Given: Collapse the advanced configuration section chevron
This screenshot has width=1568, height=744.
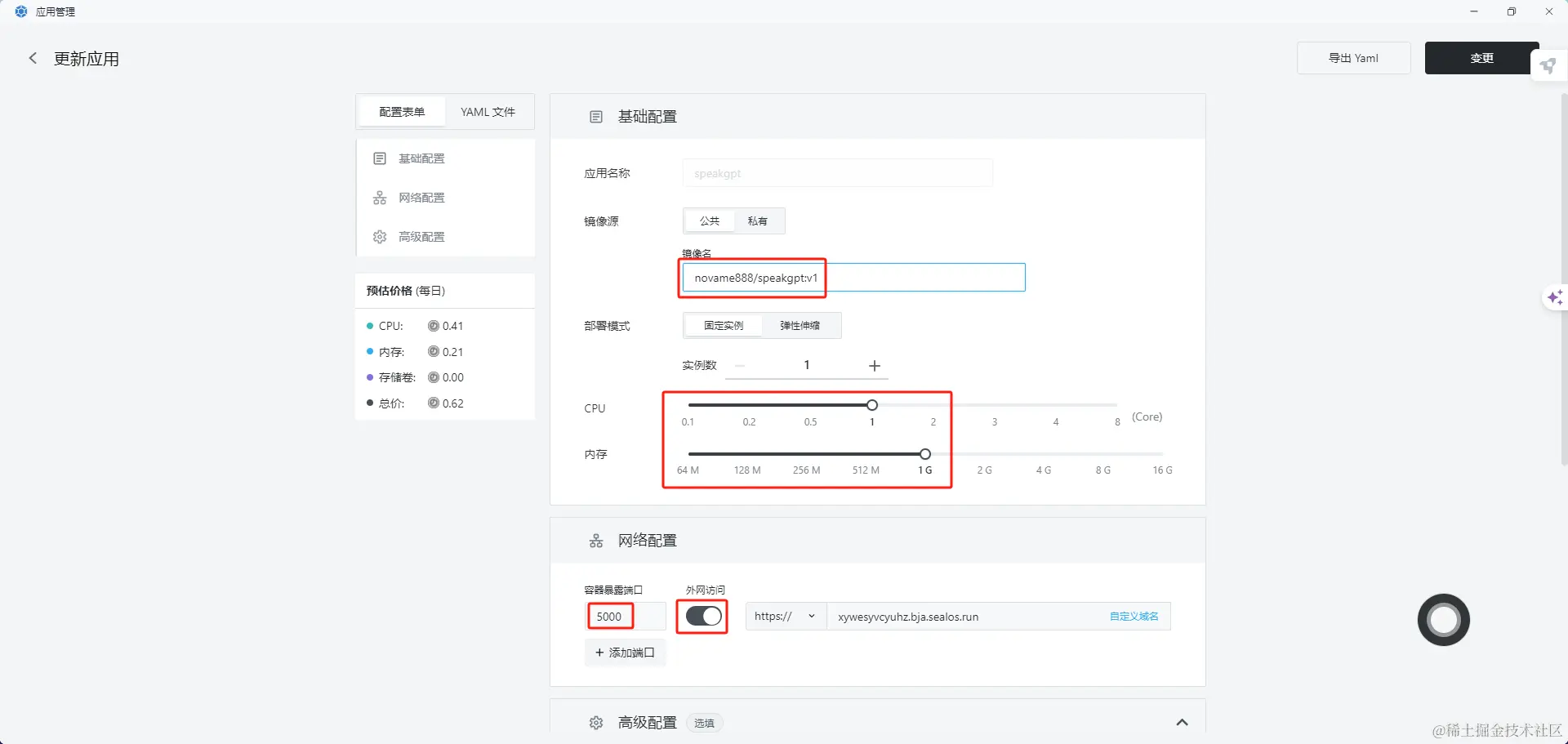Looking at the screenshot, I should click(1182, 723).
